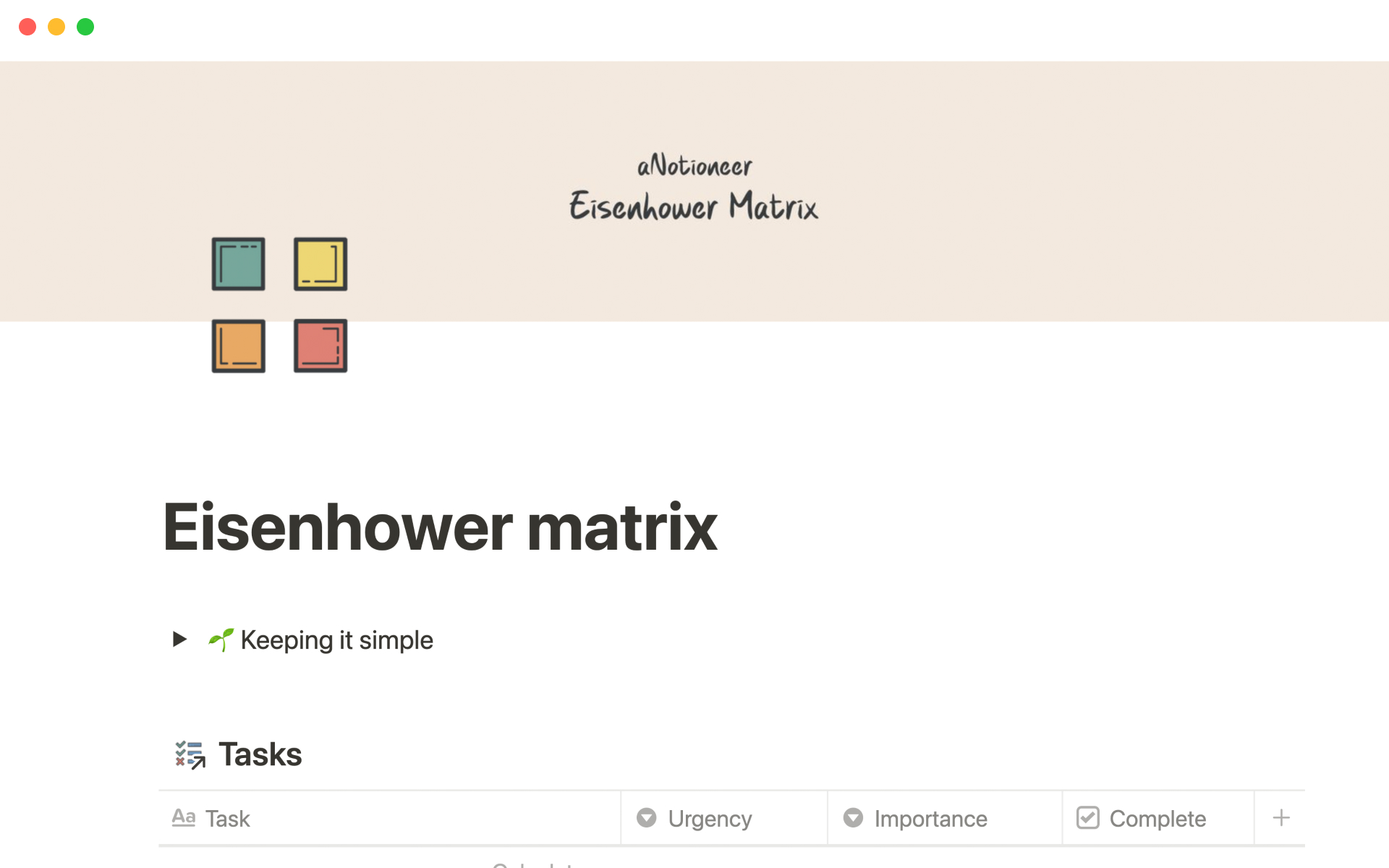Click the yellow square matrix color swatch

(x=318, y=265)
